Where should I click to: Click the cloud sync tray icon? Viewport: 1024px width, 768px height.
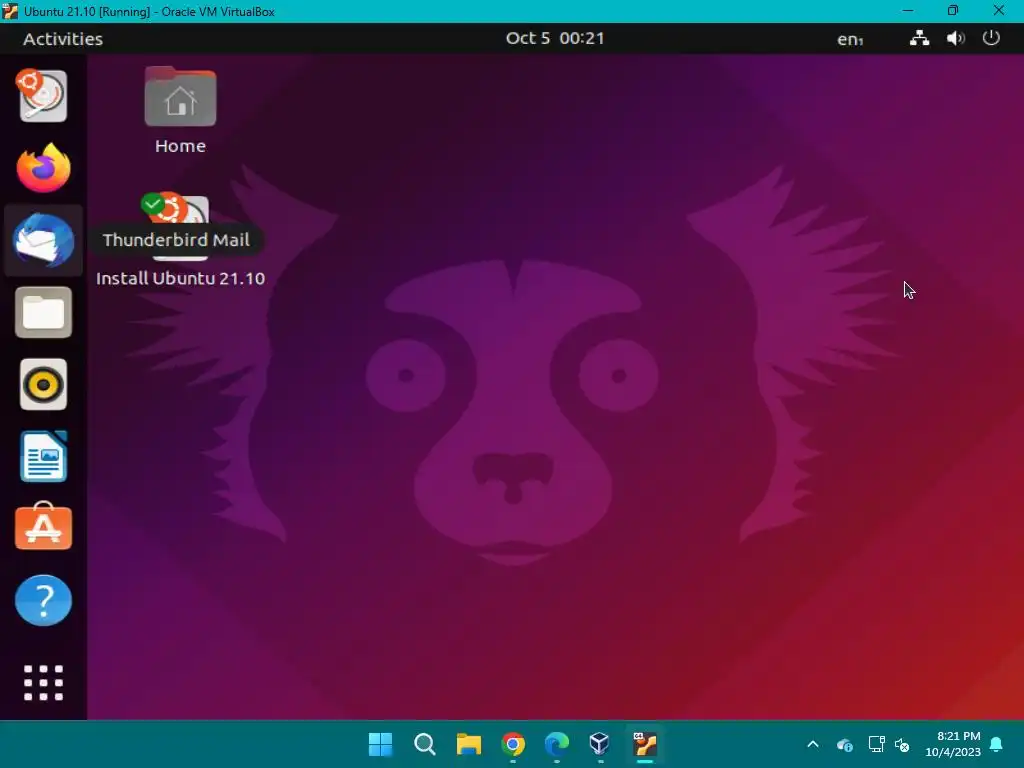pyautogui.click(x=844, y=744)
